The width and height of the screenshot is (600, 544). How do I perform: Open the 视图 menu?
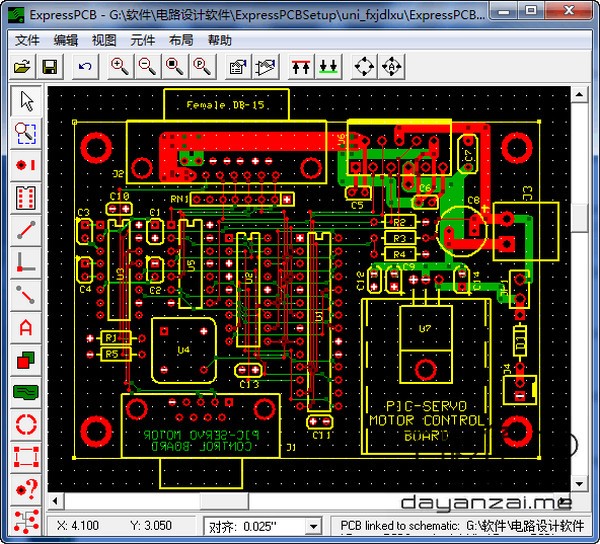[104, 40]
